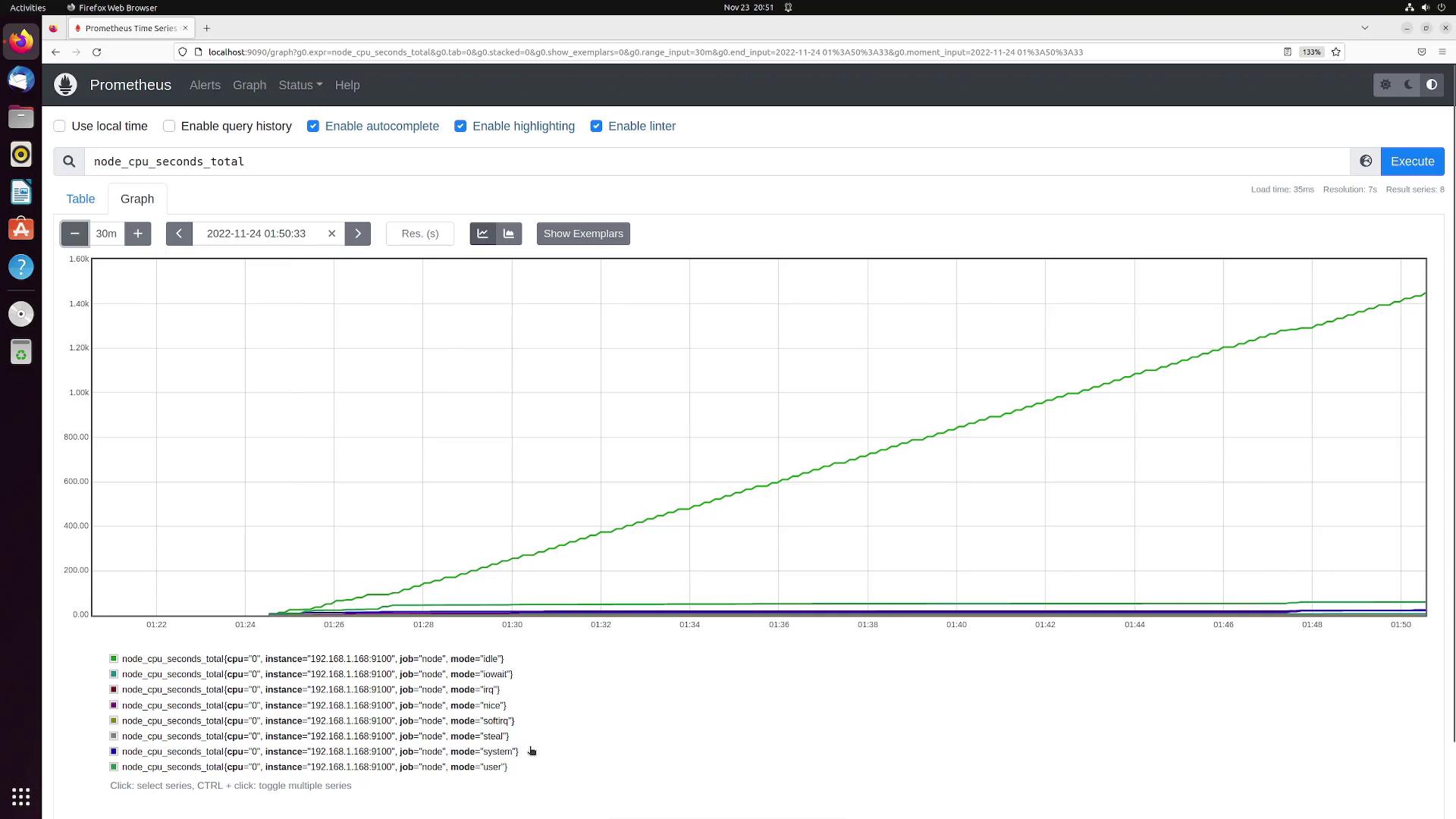Tick Enable query history checkbox

tap(169, 126)
